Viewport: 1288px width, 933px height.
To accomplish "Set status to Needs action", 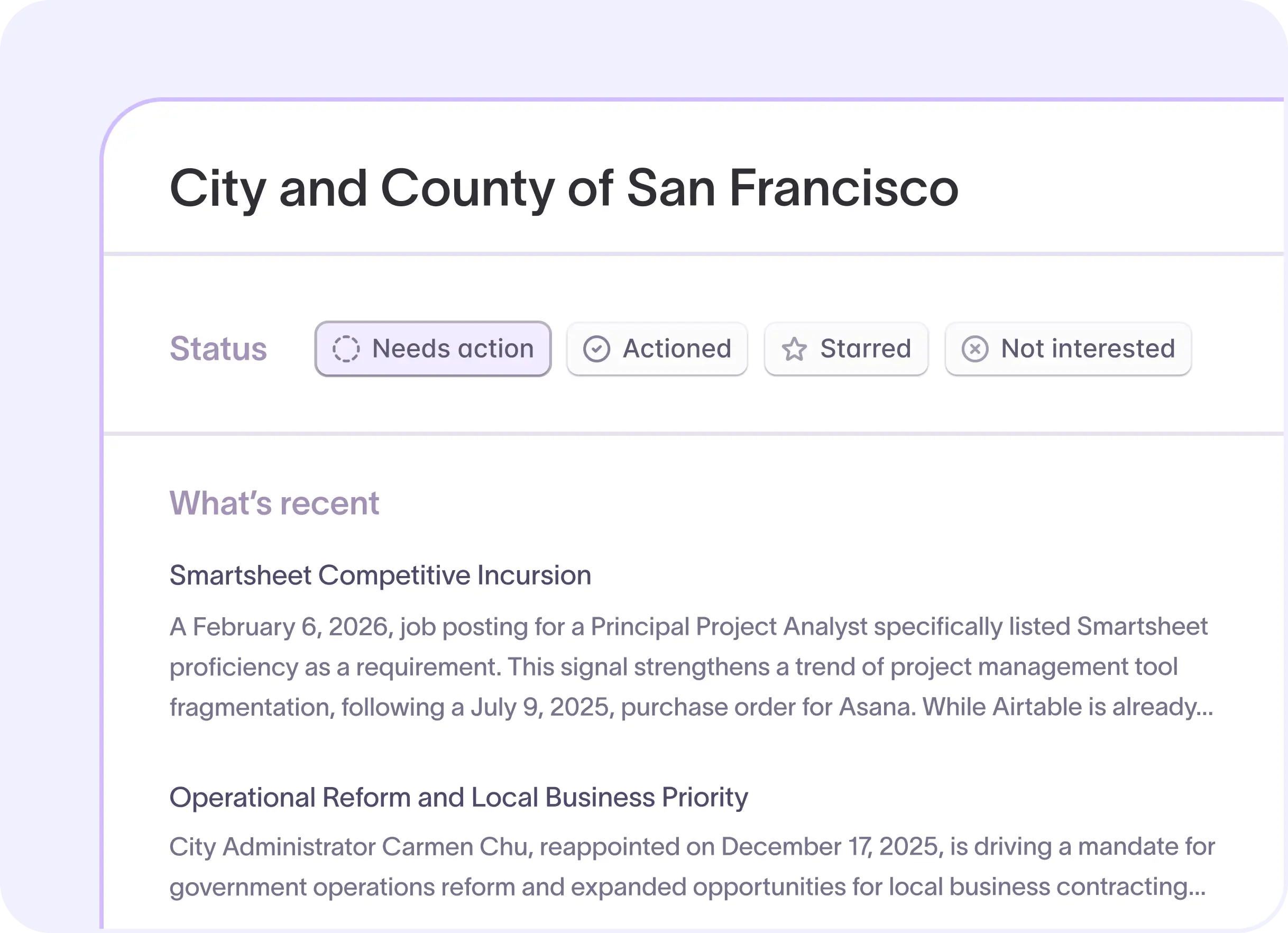I will coord(453,349).
